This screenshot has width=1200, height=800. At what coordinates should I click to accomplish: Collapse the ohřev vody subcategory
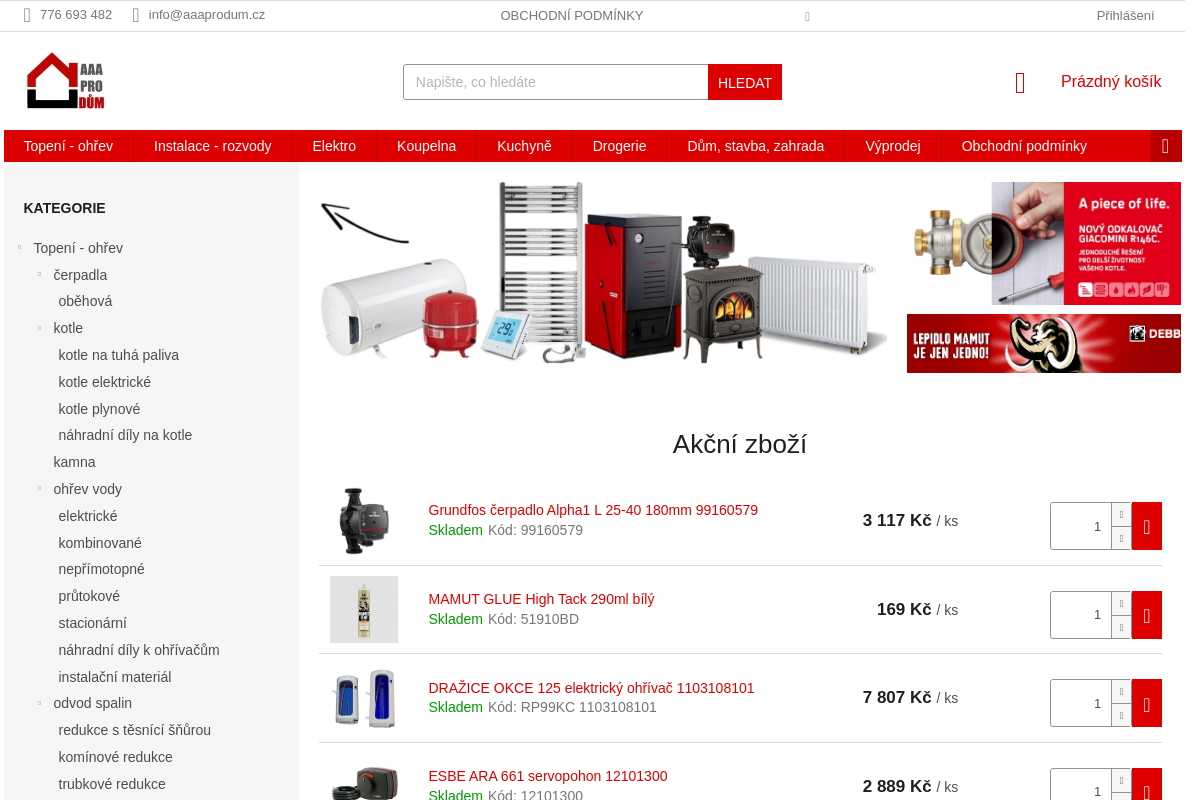click(40, 488)
